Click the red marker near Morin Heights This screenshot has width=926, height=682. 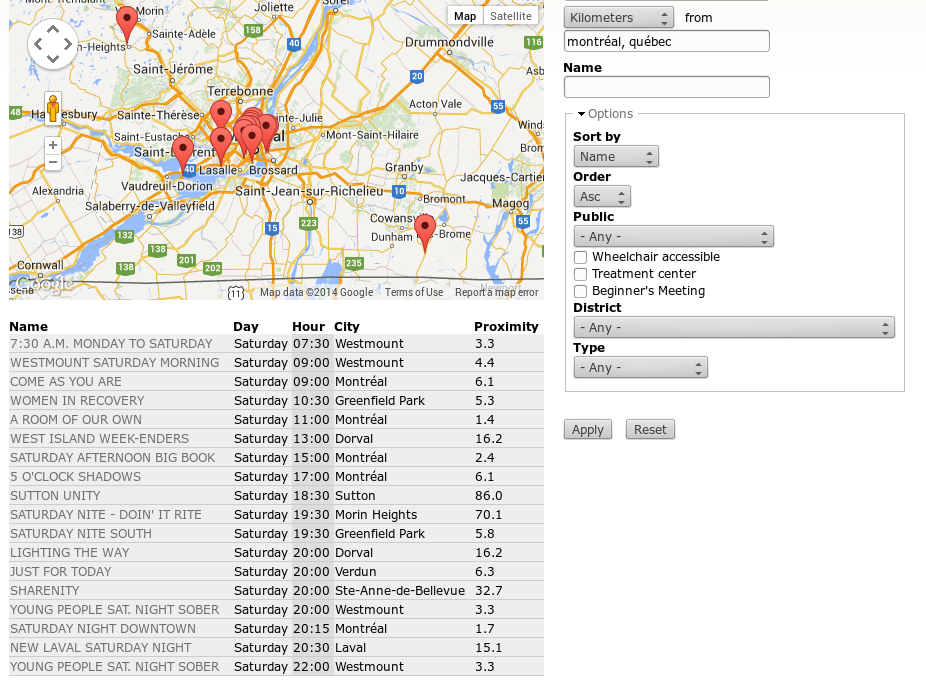click(x=127, y=22)
